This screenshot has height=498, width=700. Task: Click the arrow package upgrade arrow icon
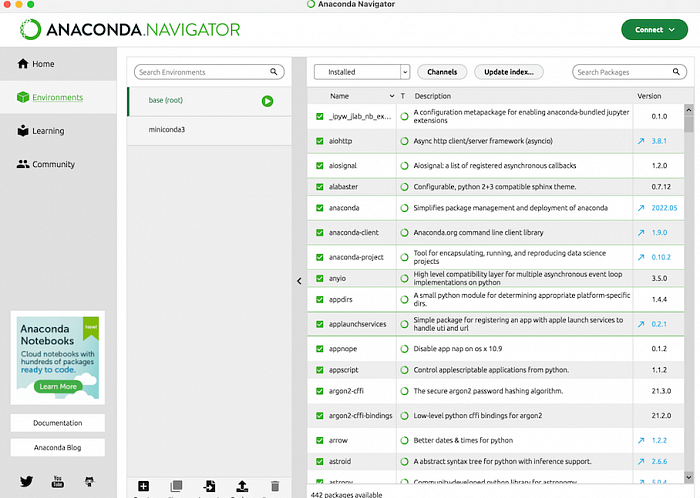pos(641,440)
